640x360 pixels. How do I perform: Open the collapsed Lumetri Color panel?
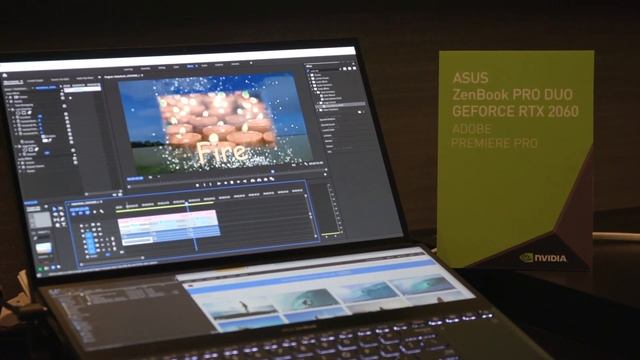328,130
